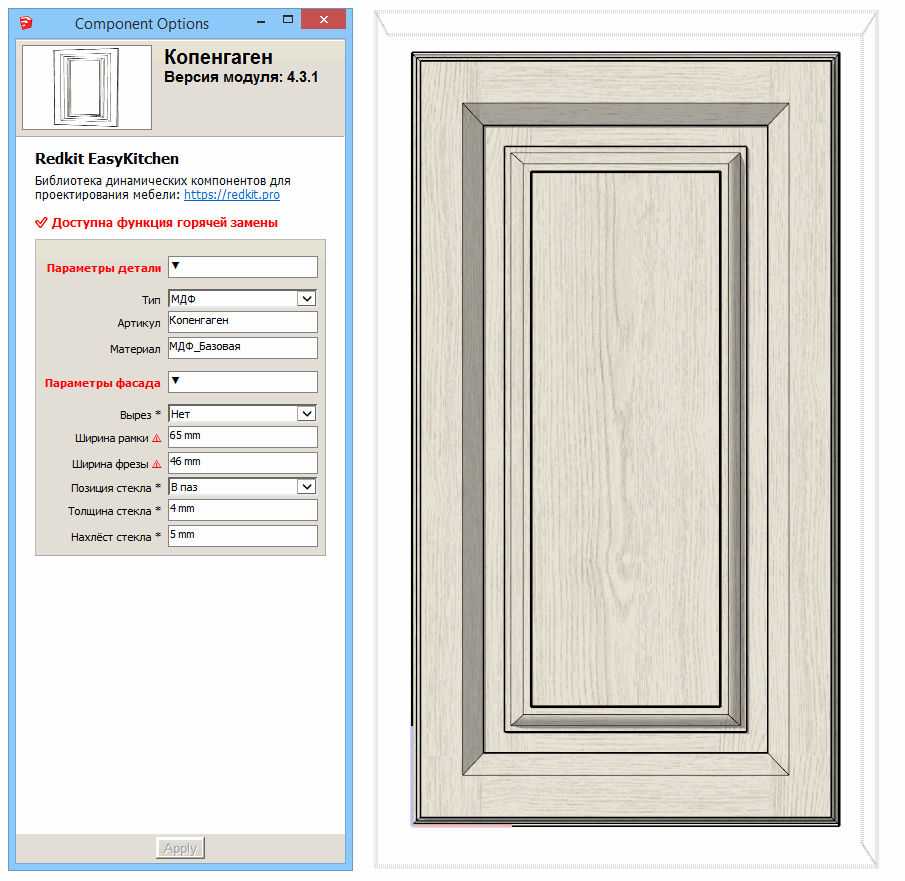Click the Ширина рамки field showing 65 mm

coord(242,437)
